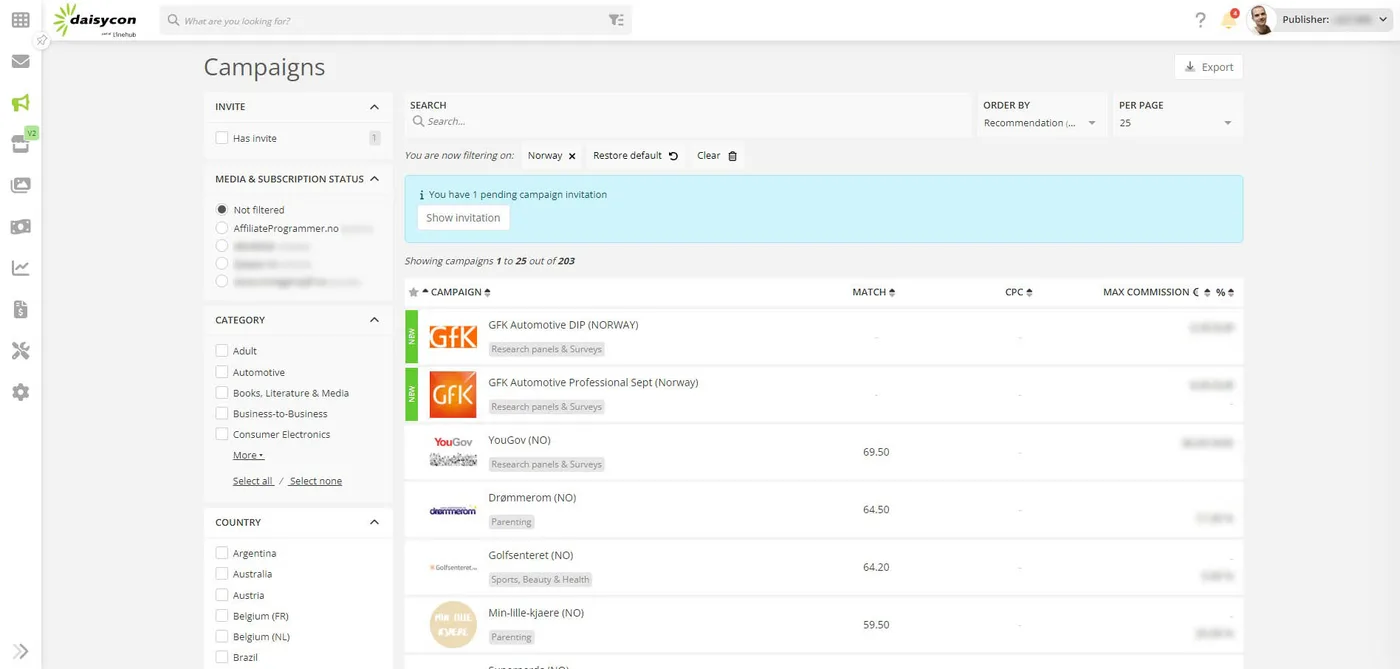Screen dimensions: 1400x669
Task: Open the money bill icon in sidebar
Action: [x=20, y=227]
